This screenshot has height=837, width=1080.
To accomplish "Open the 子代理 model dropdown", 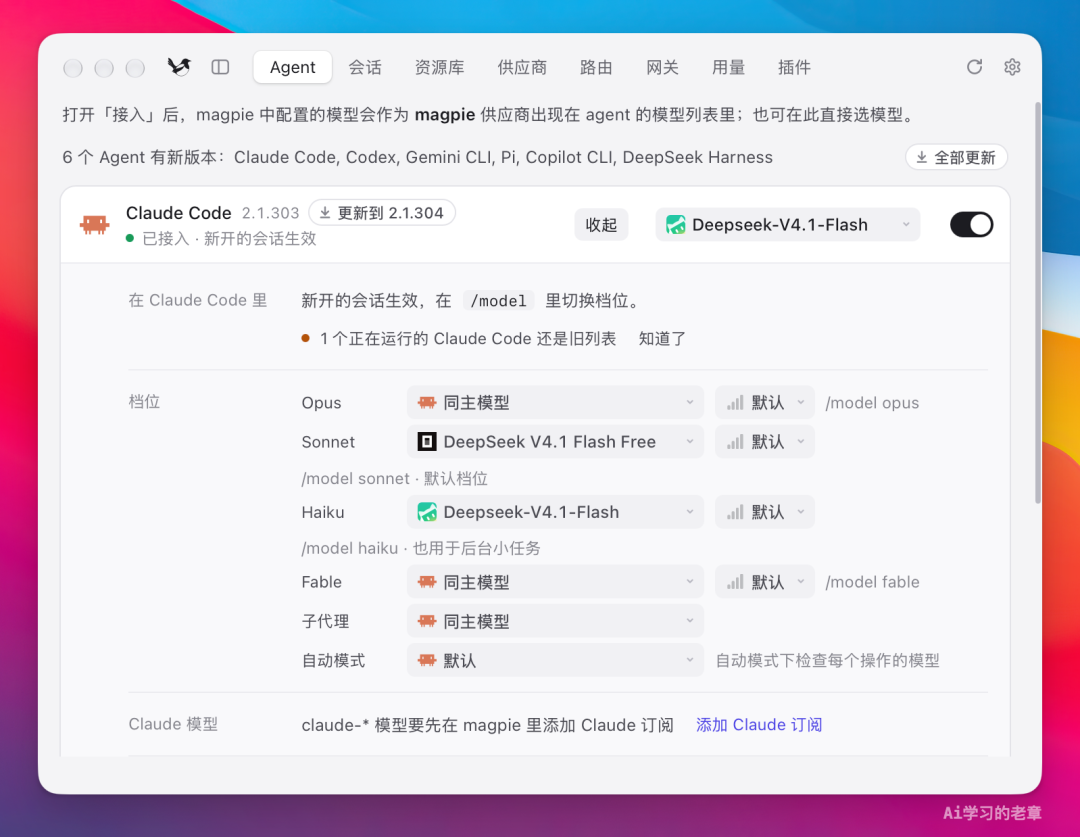I will [555, 621].
